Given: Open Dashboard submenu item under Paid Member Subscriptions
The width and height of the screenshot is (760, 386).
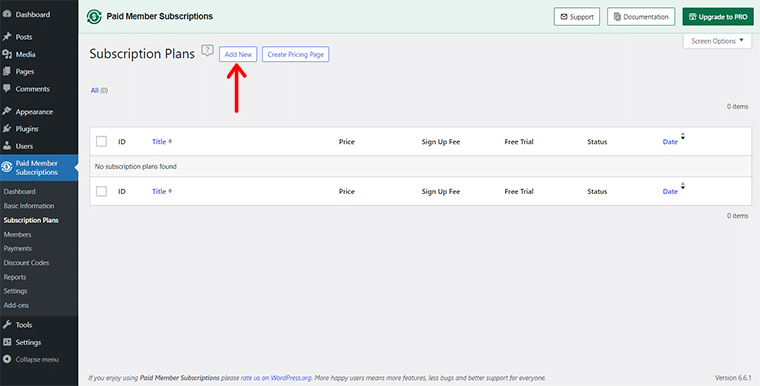Looking at the screenshot, I should (19, 192).
